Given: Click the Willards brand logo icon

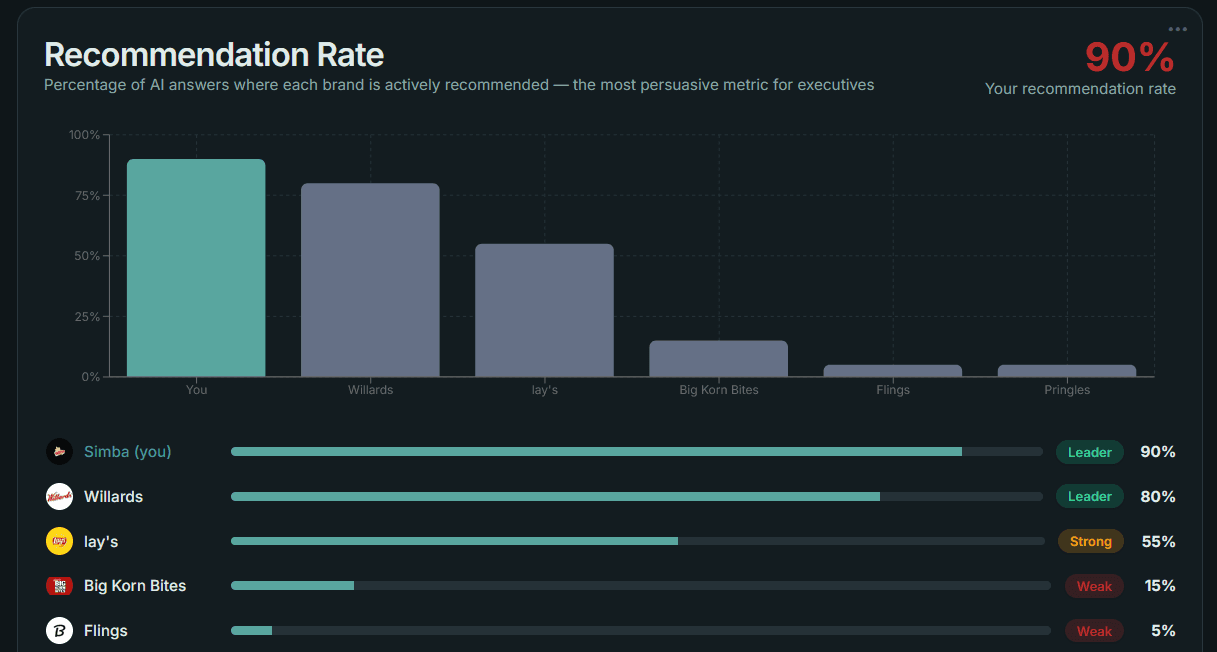Looking at the screenshot, I should [x=59, y=496].
